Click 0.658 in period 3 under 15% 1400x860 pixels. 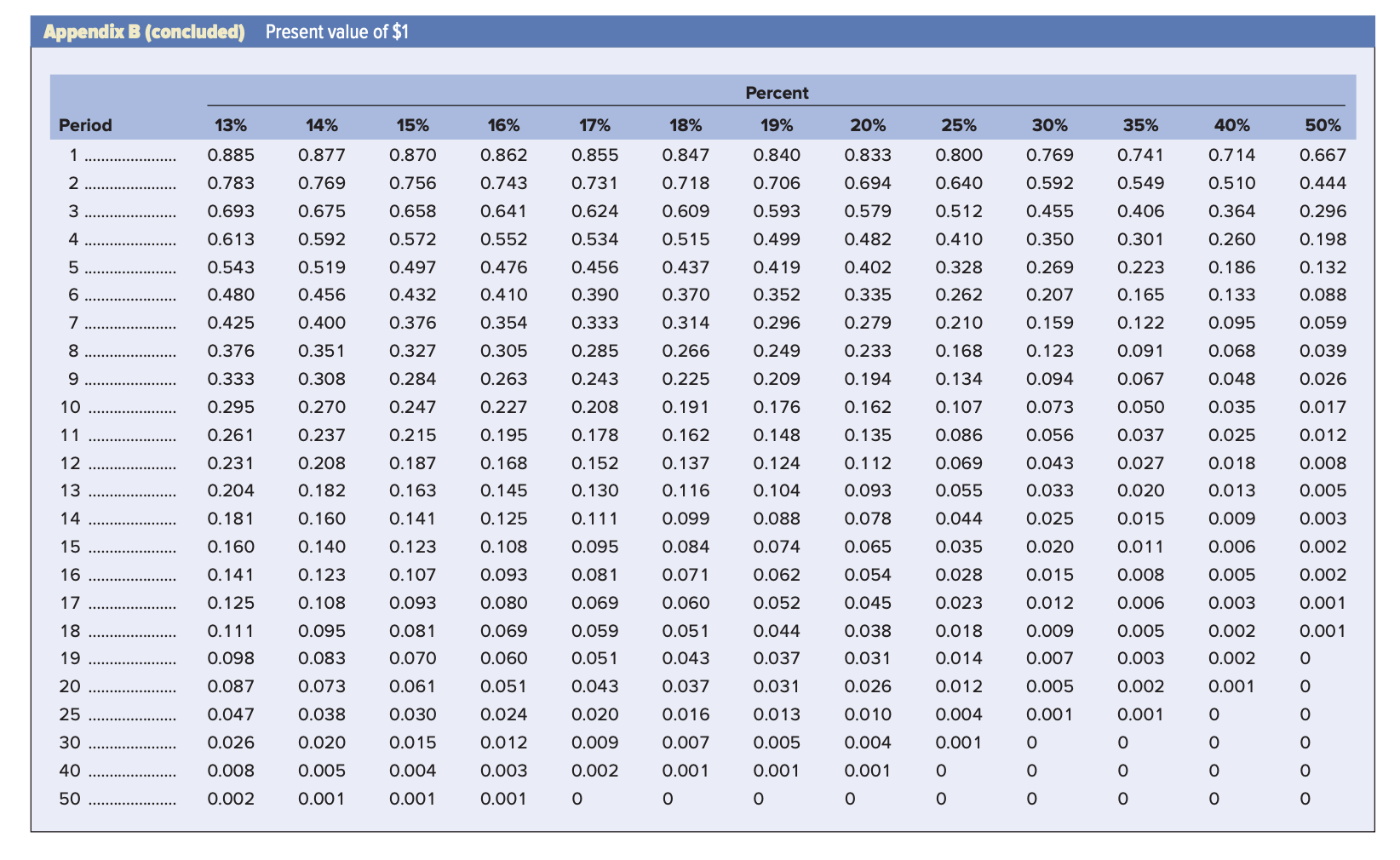tap(413, 211)
